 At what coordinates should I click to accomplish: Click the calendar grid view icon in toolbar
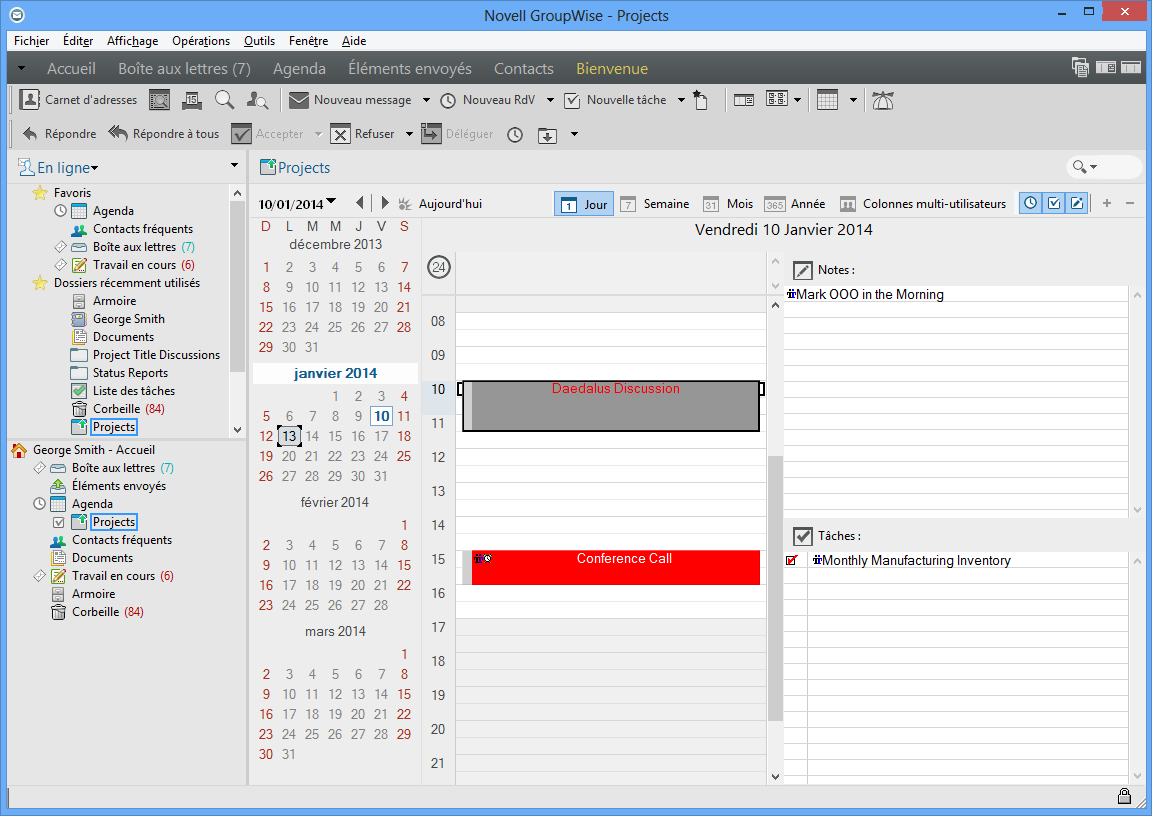pos(827,100)
